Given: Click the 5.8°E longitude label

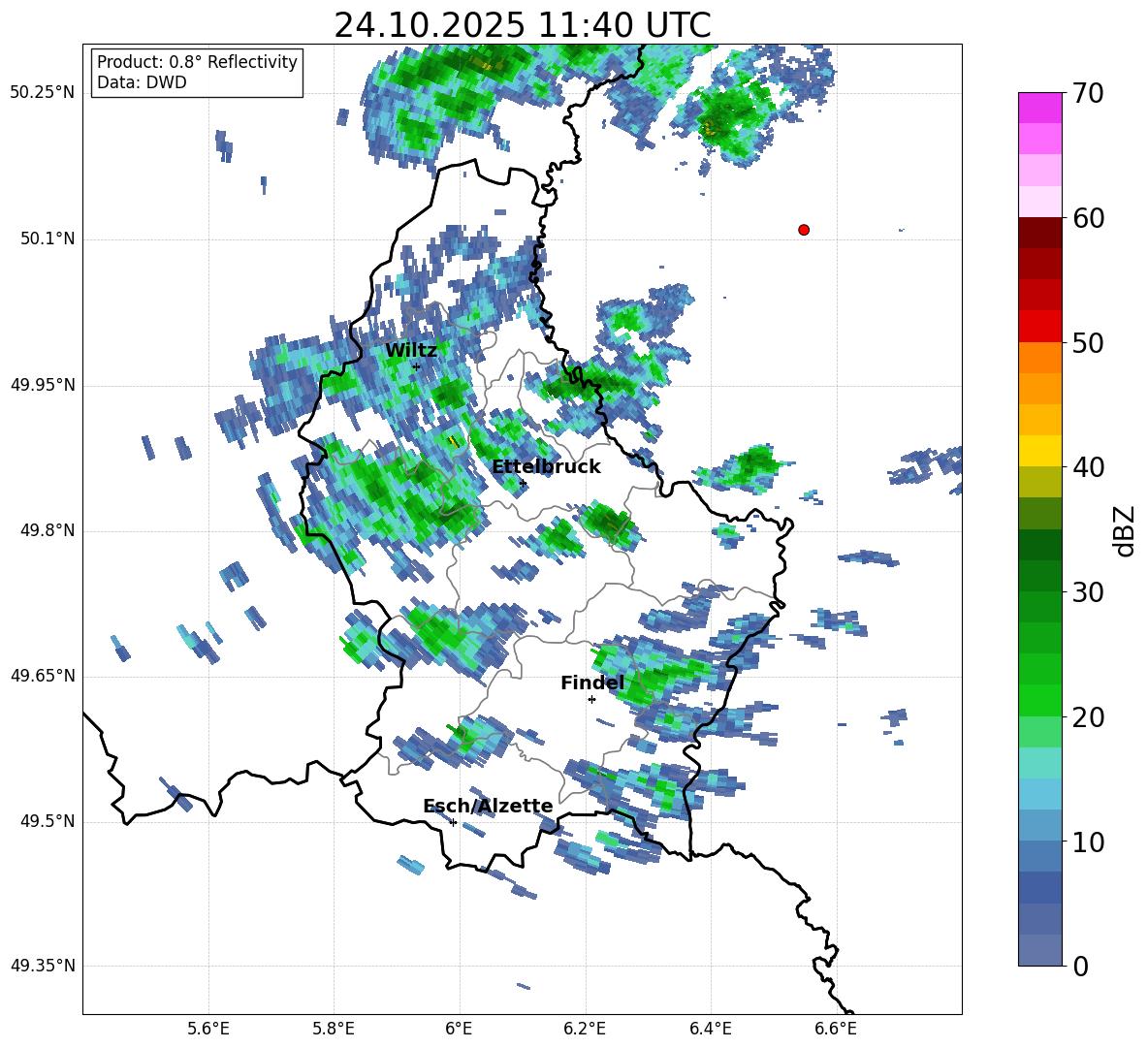Looking at the screenshot, I should [x=334, y=1029].
